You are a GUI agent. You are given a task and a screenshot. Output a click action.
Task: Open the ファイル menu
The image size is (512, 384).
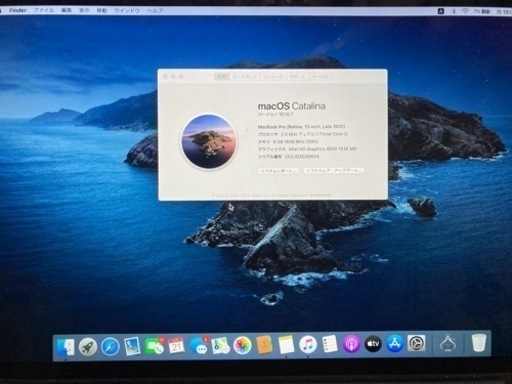[44, 10]
